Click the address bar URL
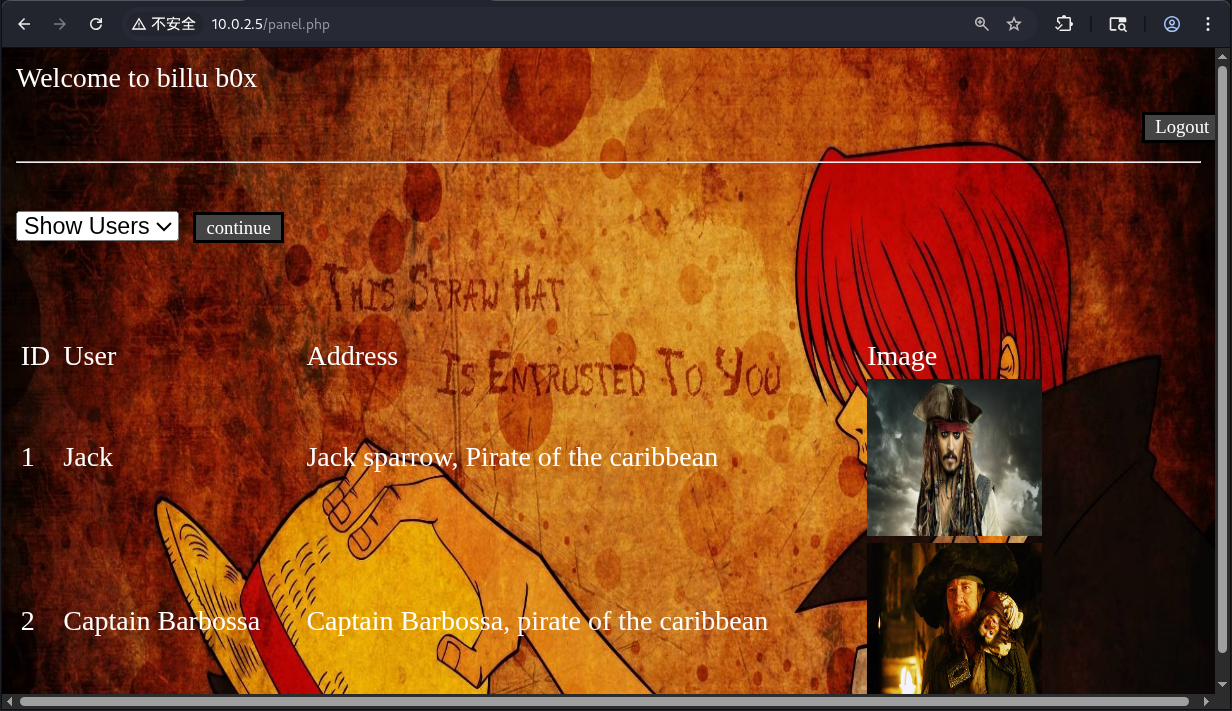Screen dimensions: 1232x711 (270, 24)
